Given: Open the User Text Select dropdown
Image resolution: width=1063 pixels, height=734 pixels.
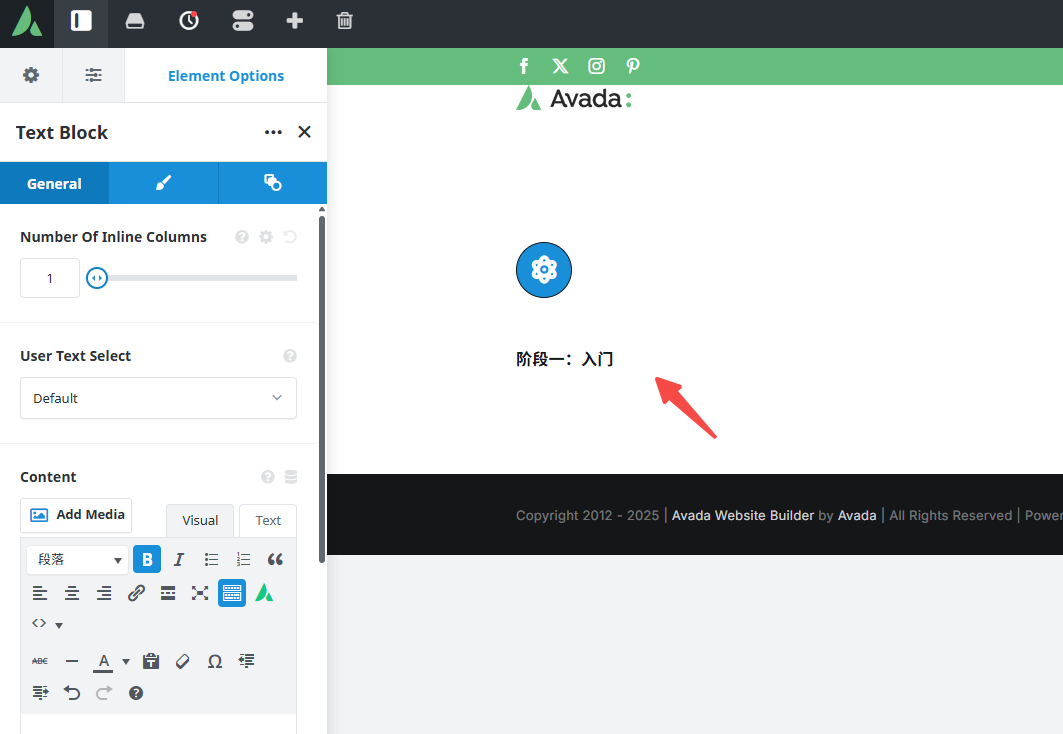Looking at the screenshot, I should pos(158,398).
